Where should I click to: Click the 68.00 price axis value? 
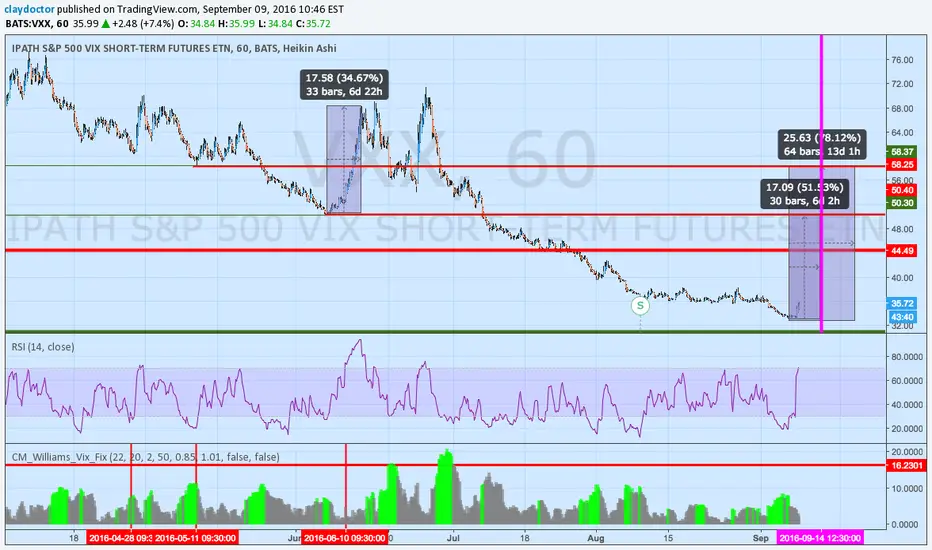click(x=902, y=109)
